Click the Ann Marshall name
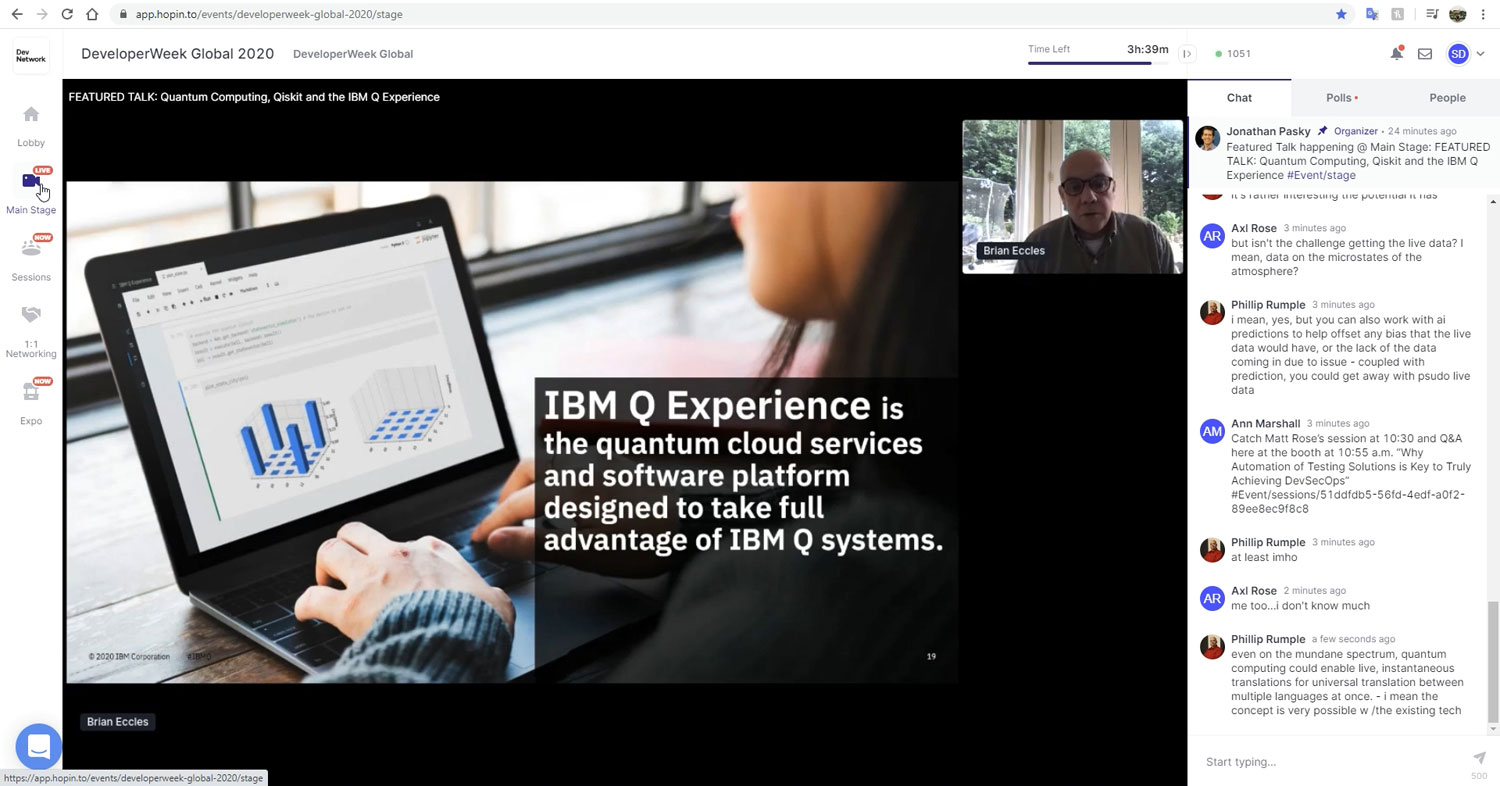Viewport: 1500px width, 786px height. 1266,424
